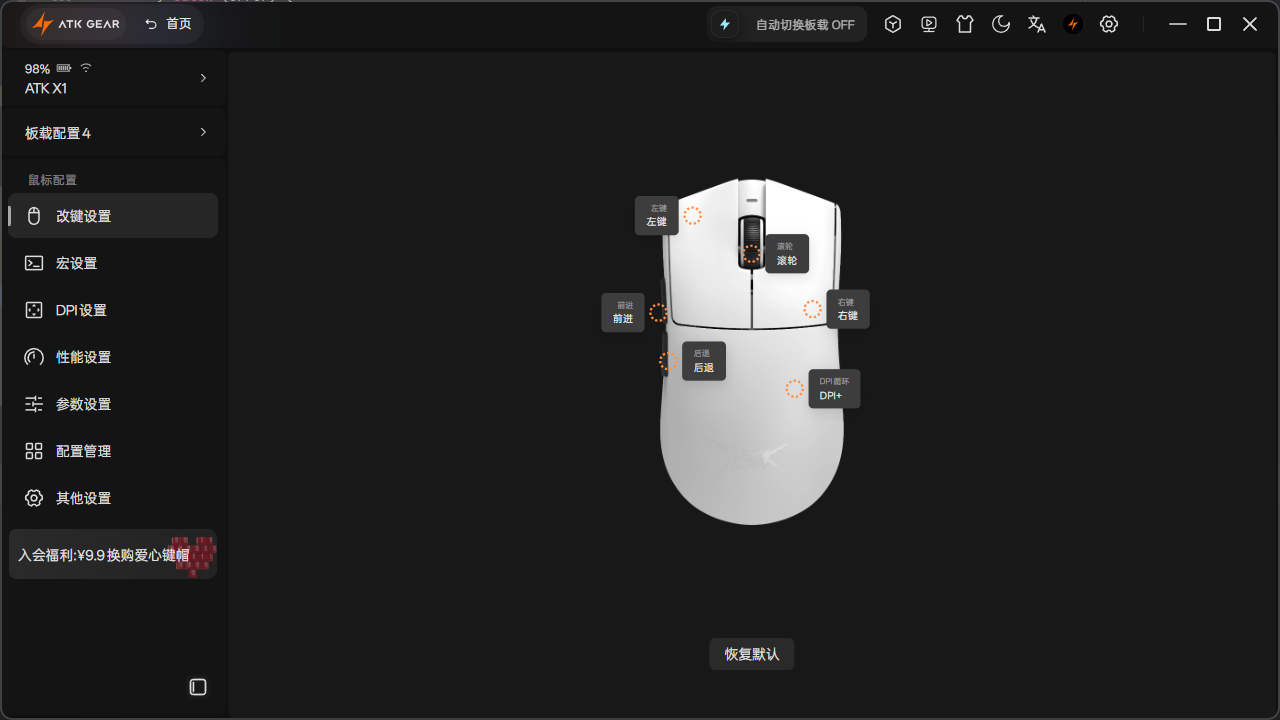The image size is (1280, 720).
Task: Click the 前进 key assignment label
Action: click(x=623, y=312)
